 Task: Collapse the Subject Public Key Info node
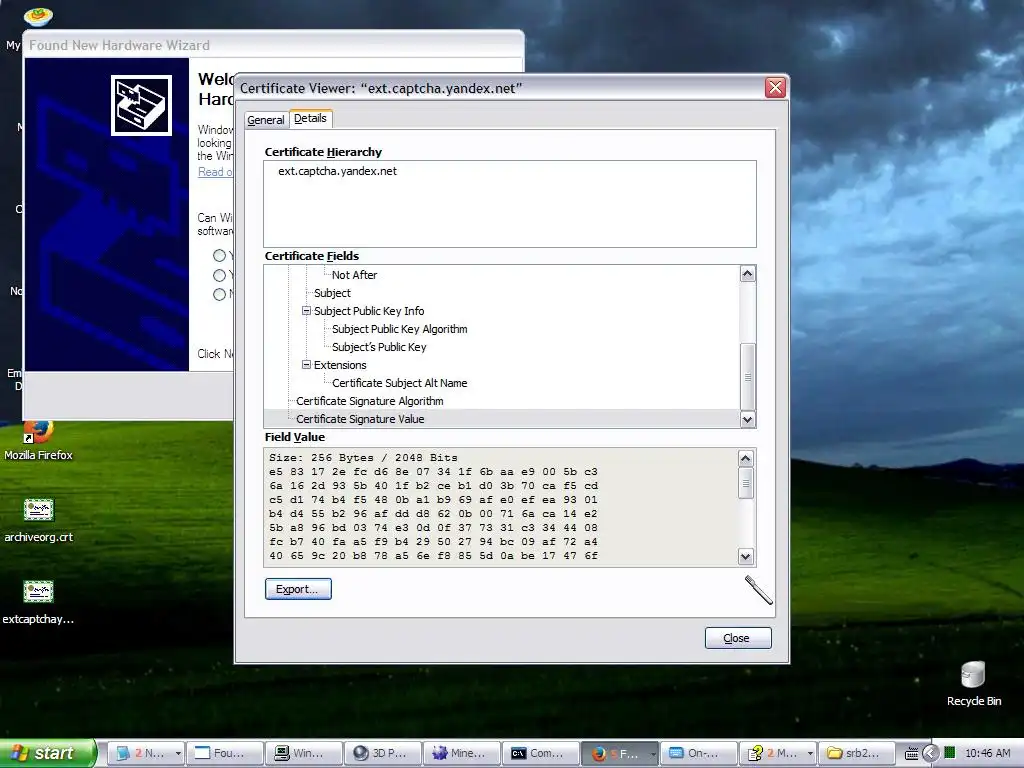[306, 311]
